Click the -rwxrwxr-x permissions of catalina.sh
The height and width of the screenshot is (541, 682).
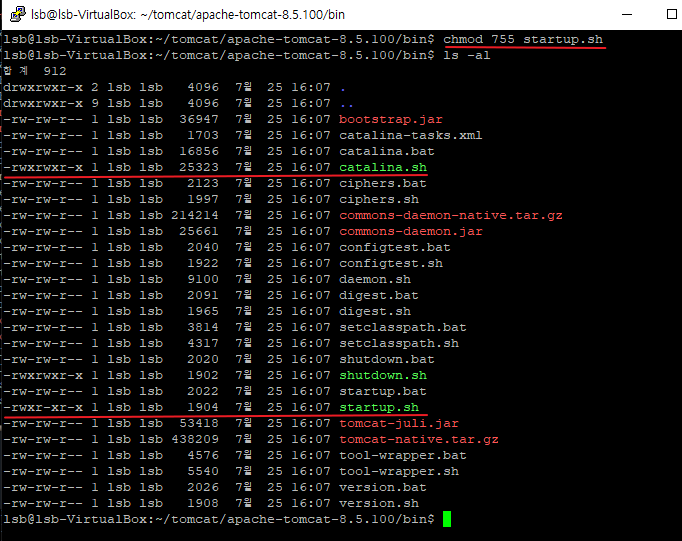click(43, 167)
